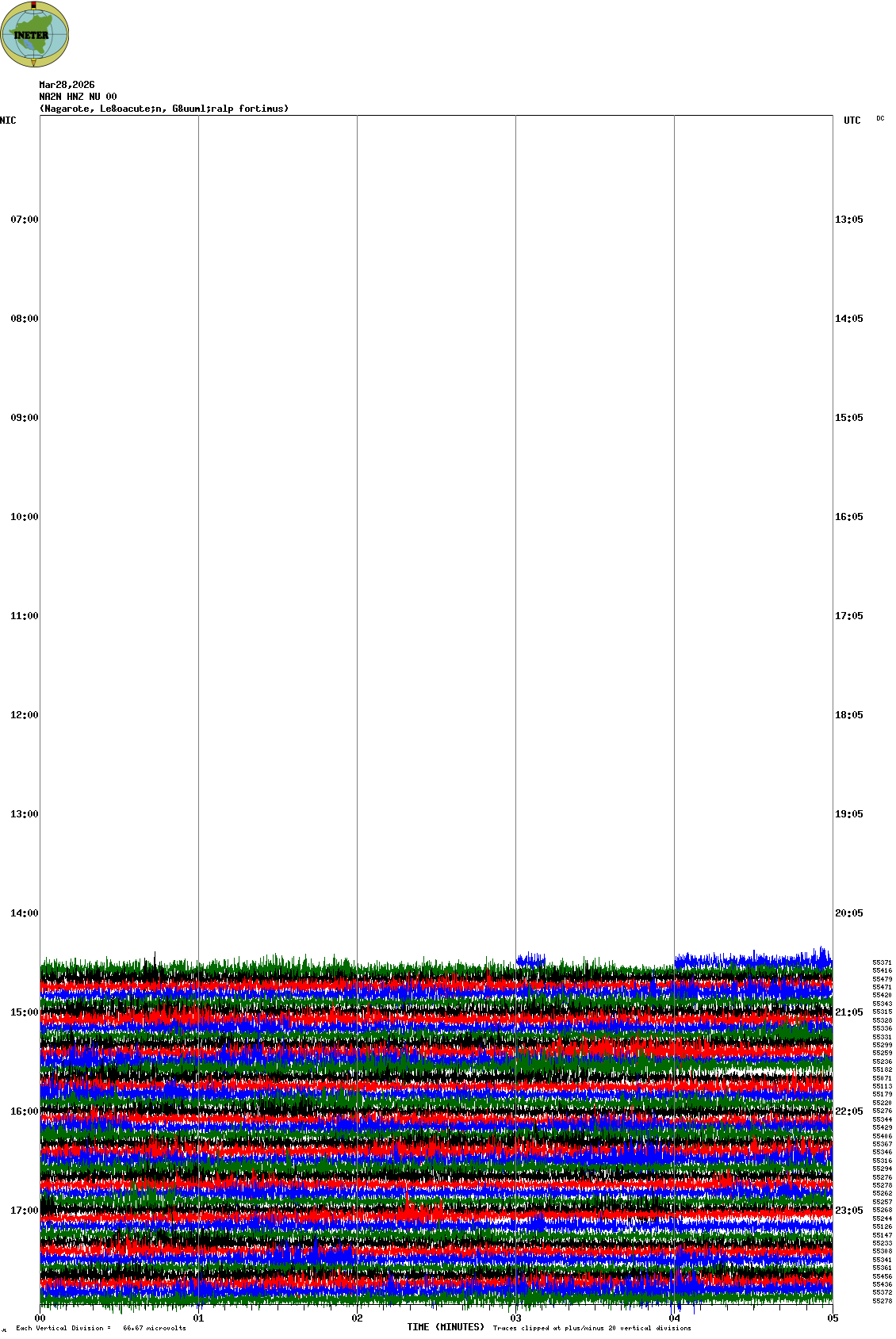The image size is (896, 1339).
Task: Click the 23:05 UTC time marker
Action: 848,1211
